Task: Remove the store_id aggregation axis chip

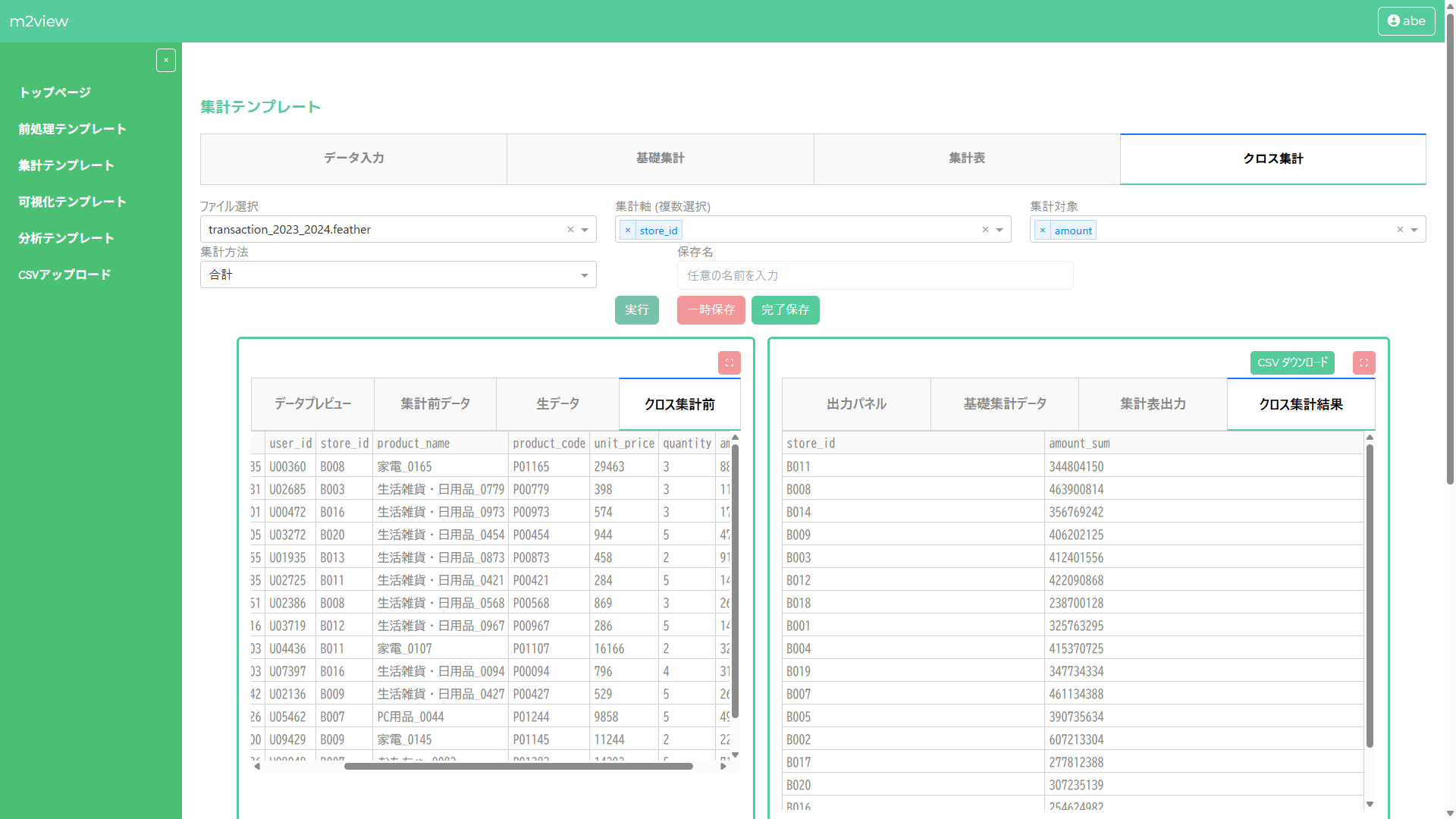Action: click(x=627, y=230)
